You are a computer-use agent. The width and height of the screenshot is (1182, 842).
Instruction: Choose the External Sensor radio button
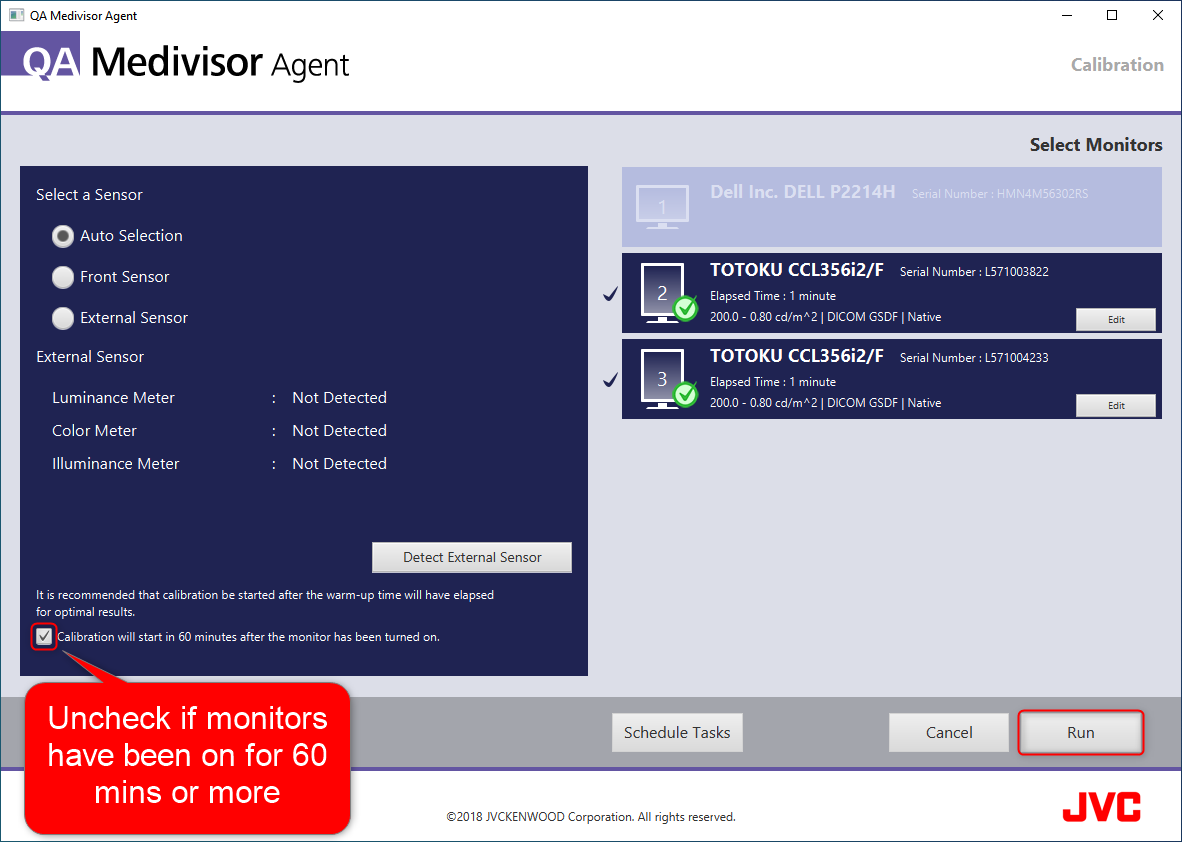(x=63, y=317)
